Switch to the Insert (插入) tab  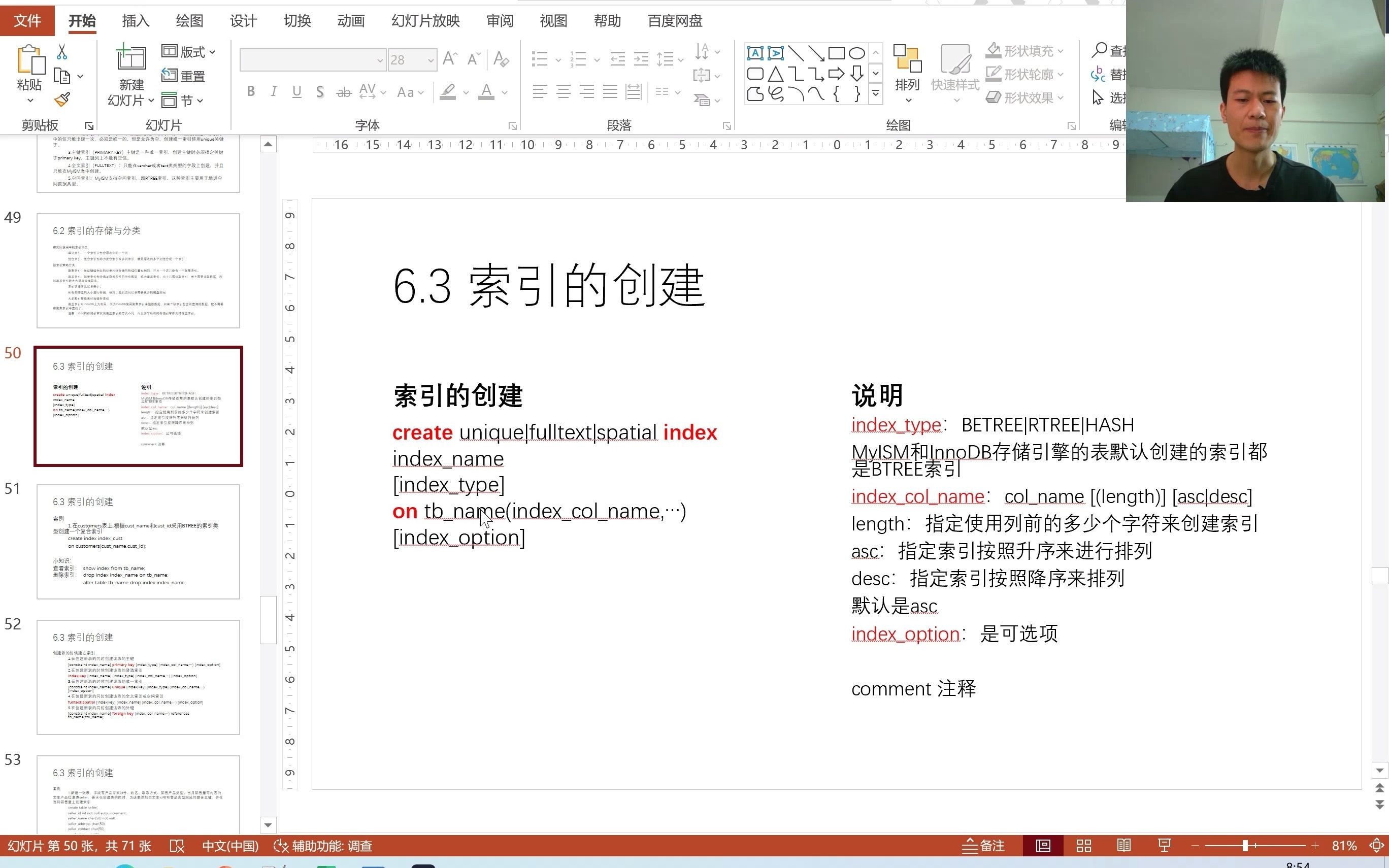tap(136, 21)
